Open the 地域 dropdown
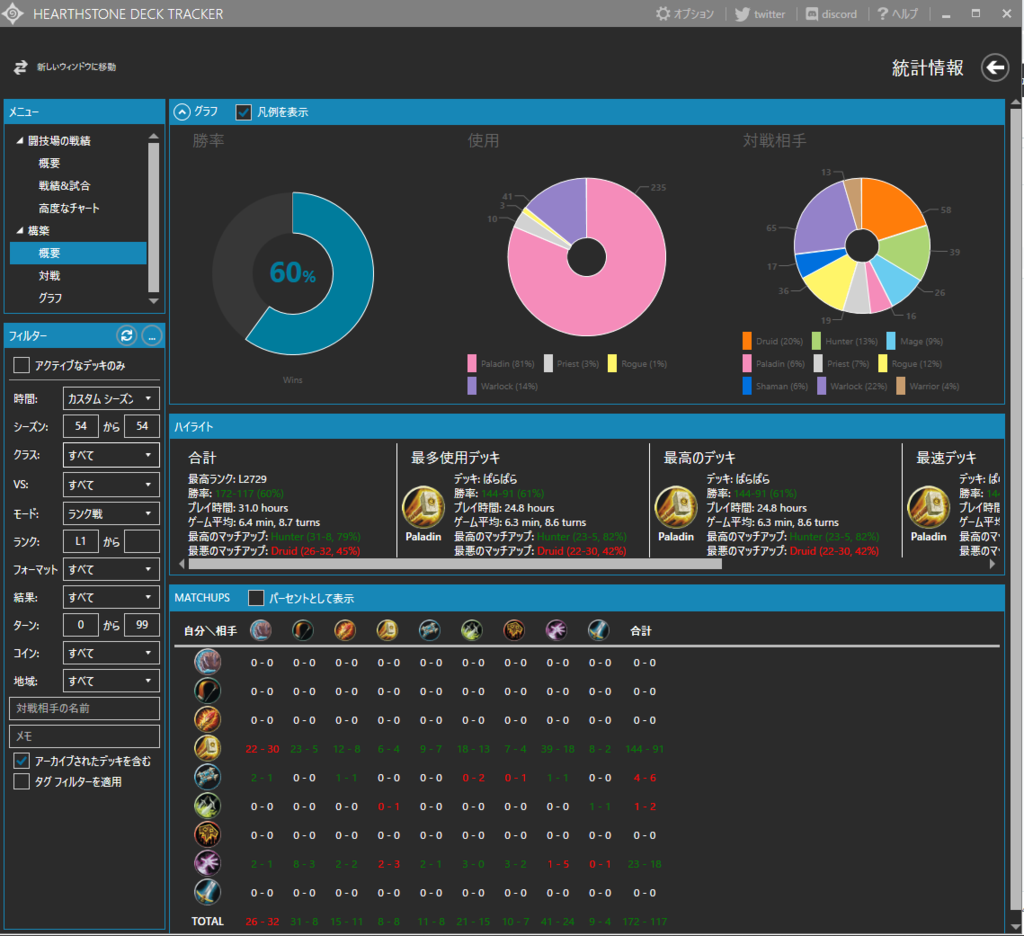This screenshot has height=936, width=1024. 111,681
